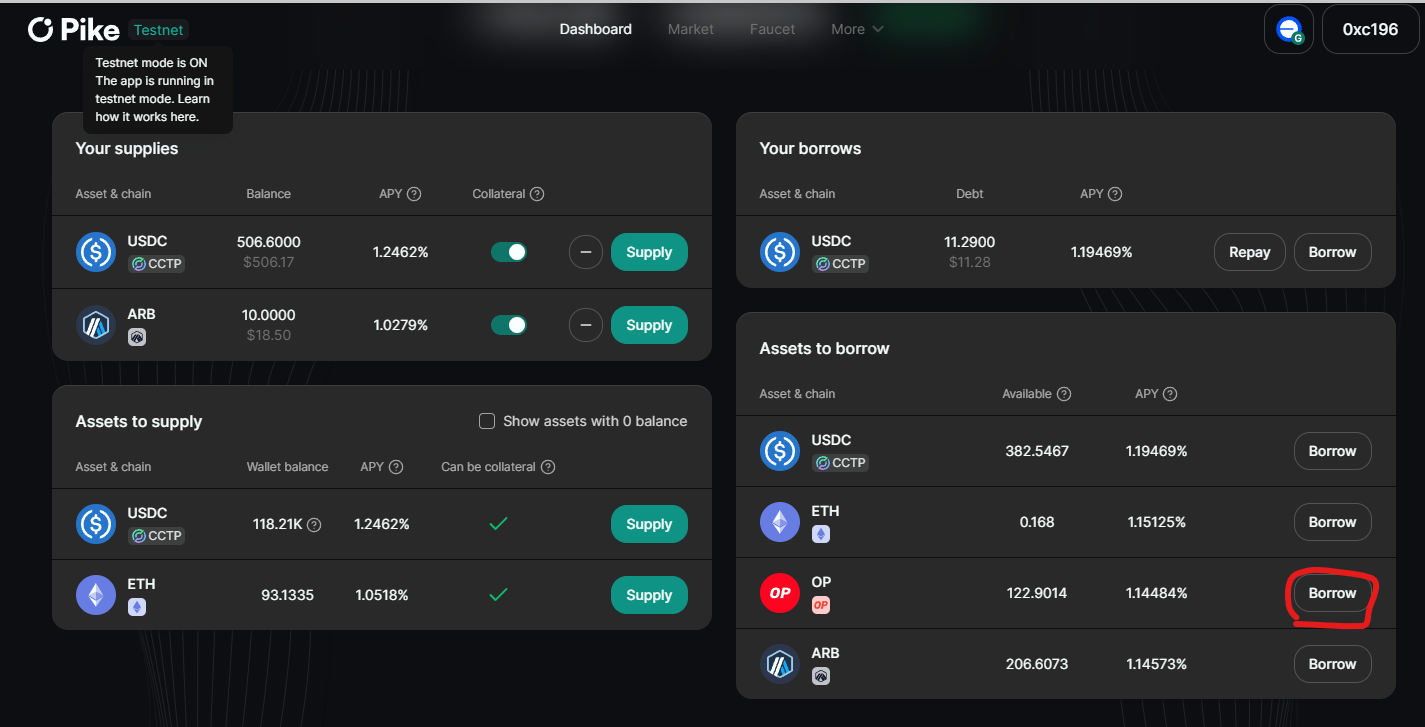Click the Can be collateral info icon
1425x727 pixels.
(548, 467)
